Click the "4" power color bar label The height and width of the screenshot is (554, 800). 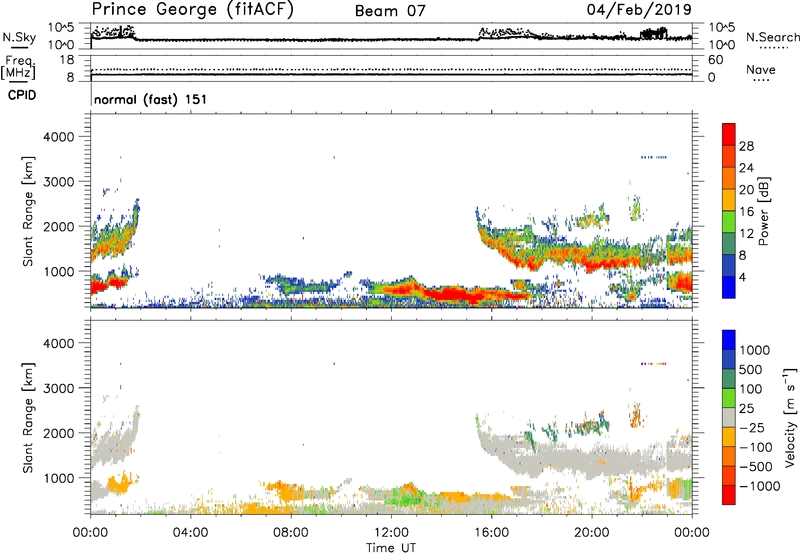743,277
